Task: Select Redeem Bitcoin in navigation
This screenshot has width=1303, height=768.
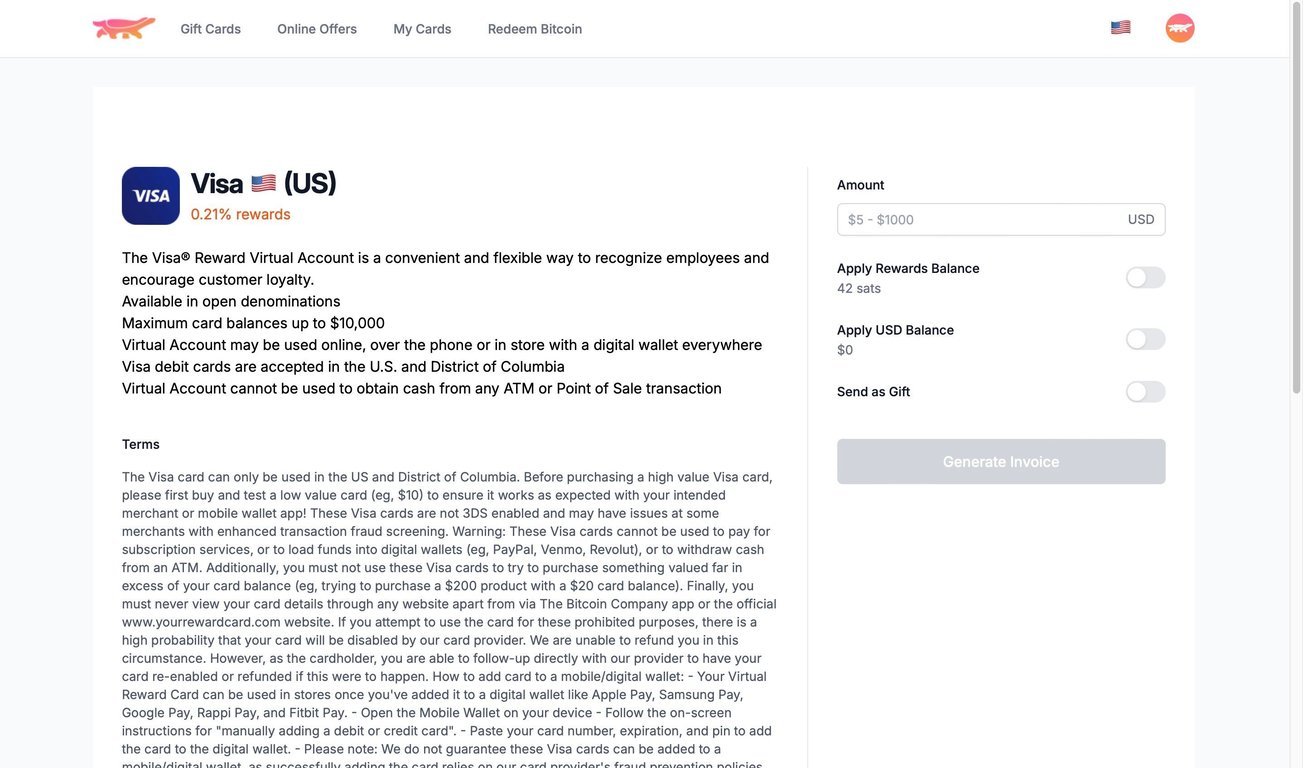Action: tap(535, 29)
